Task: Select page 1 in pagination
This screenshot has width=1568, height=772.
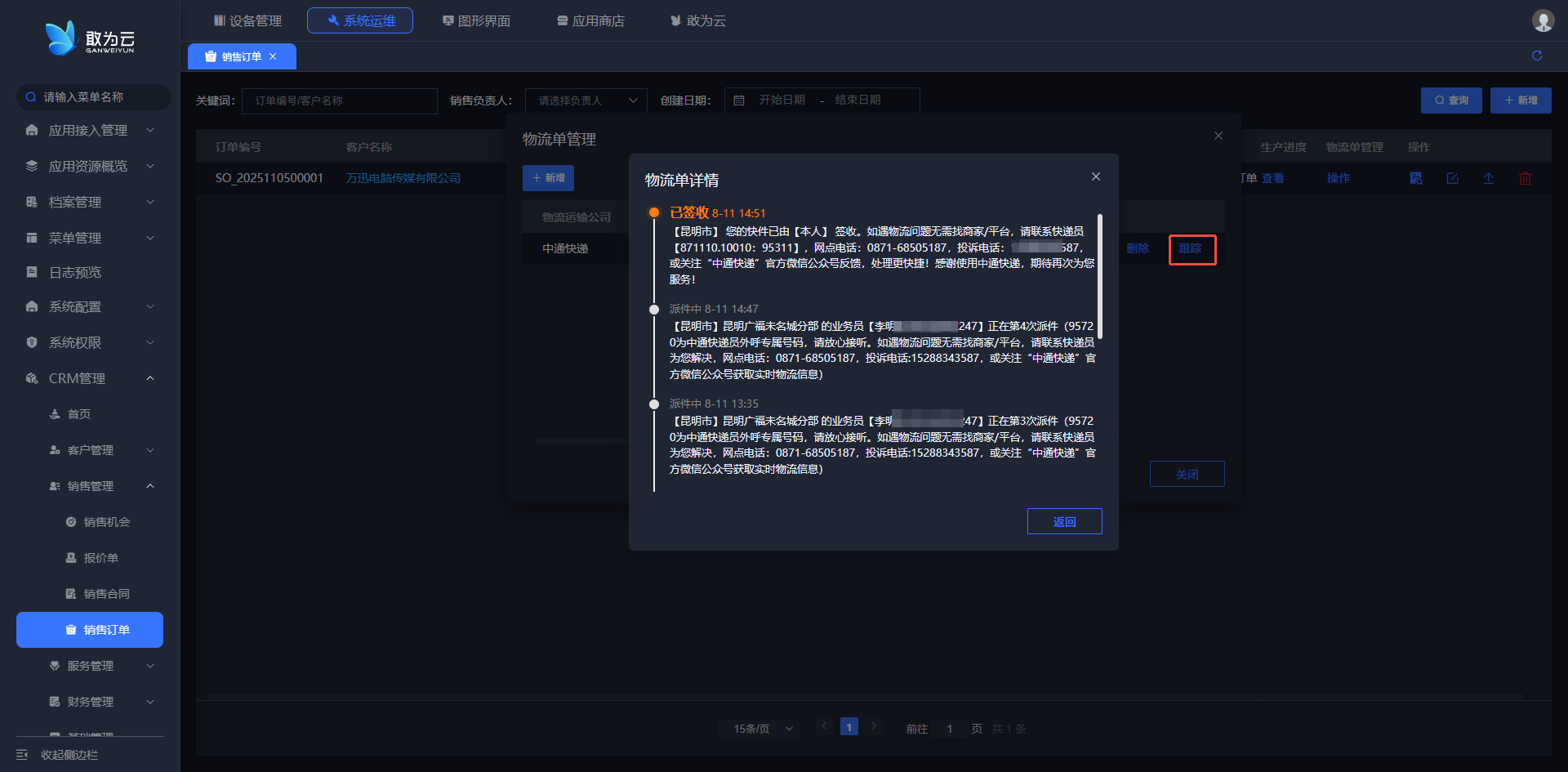Action: [849, 726]
